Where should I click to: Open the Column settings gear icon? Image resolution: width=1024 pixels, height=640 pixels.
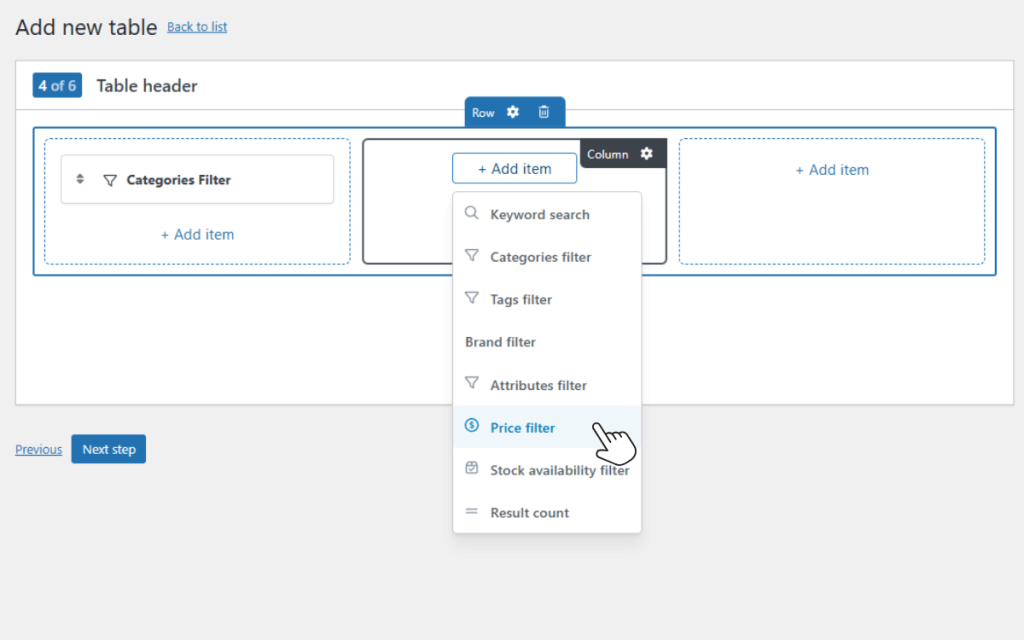(x=648, y=153)
